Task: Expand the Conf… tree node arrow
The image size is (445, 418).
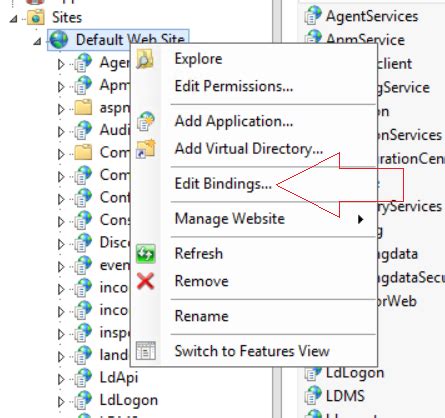Action: [x=61, y=199]
